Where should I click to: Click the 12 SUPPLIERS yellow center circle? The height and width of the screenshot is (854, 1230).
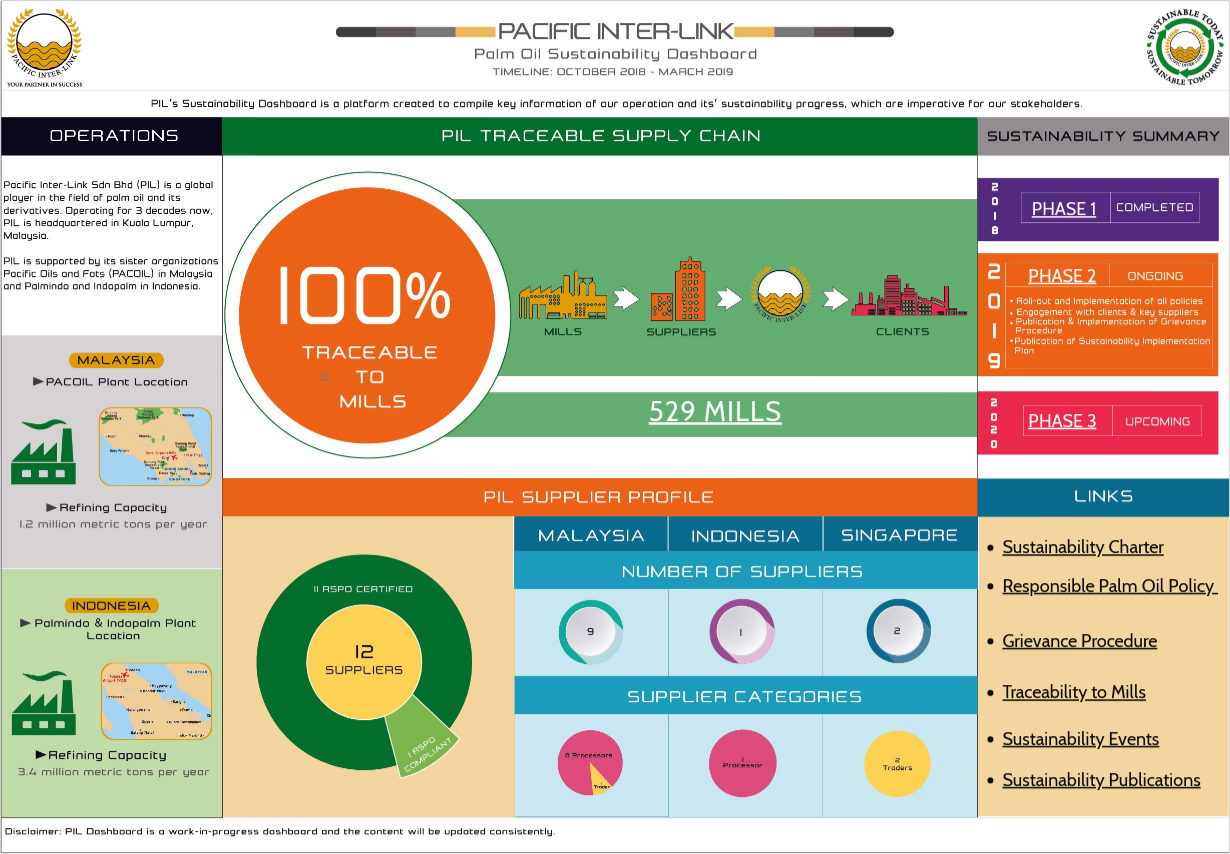click(x=364, y=661)
